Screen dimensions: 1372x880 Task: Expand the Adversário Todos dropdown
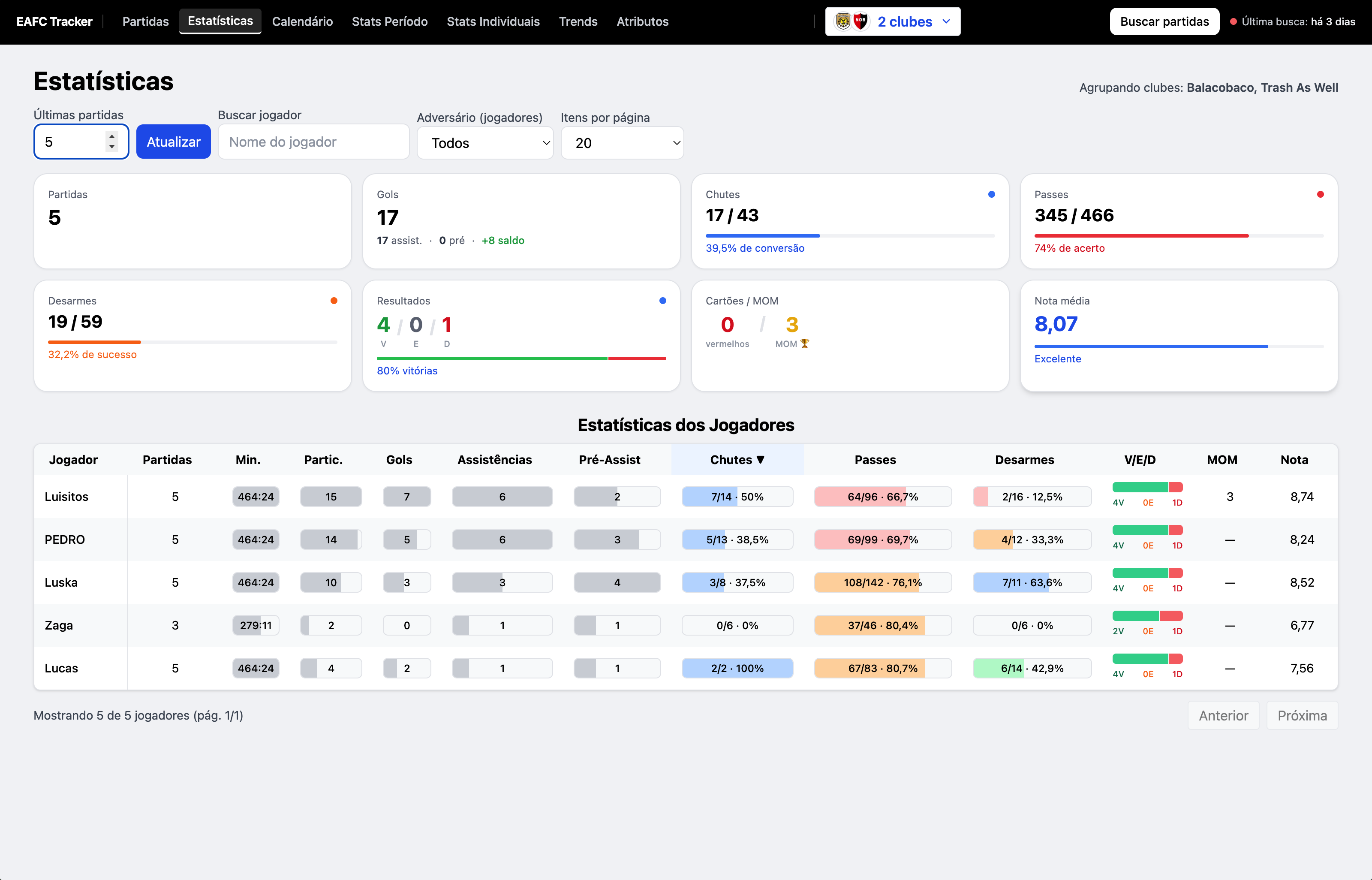(x=485, y=143)
